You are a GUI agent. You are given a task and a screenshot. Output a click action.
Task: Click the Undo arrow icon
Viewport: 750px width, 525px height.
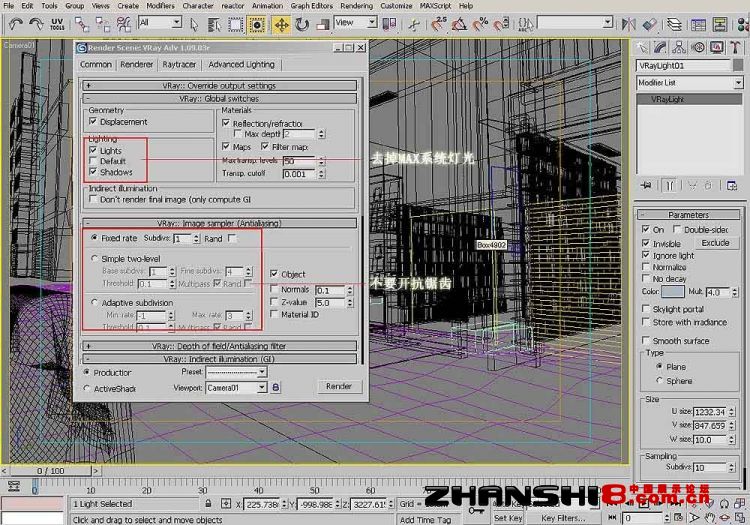[x=16, y=24]
